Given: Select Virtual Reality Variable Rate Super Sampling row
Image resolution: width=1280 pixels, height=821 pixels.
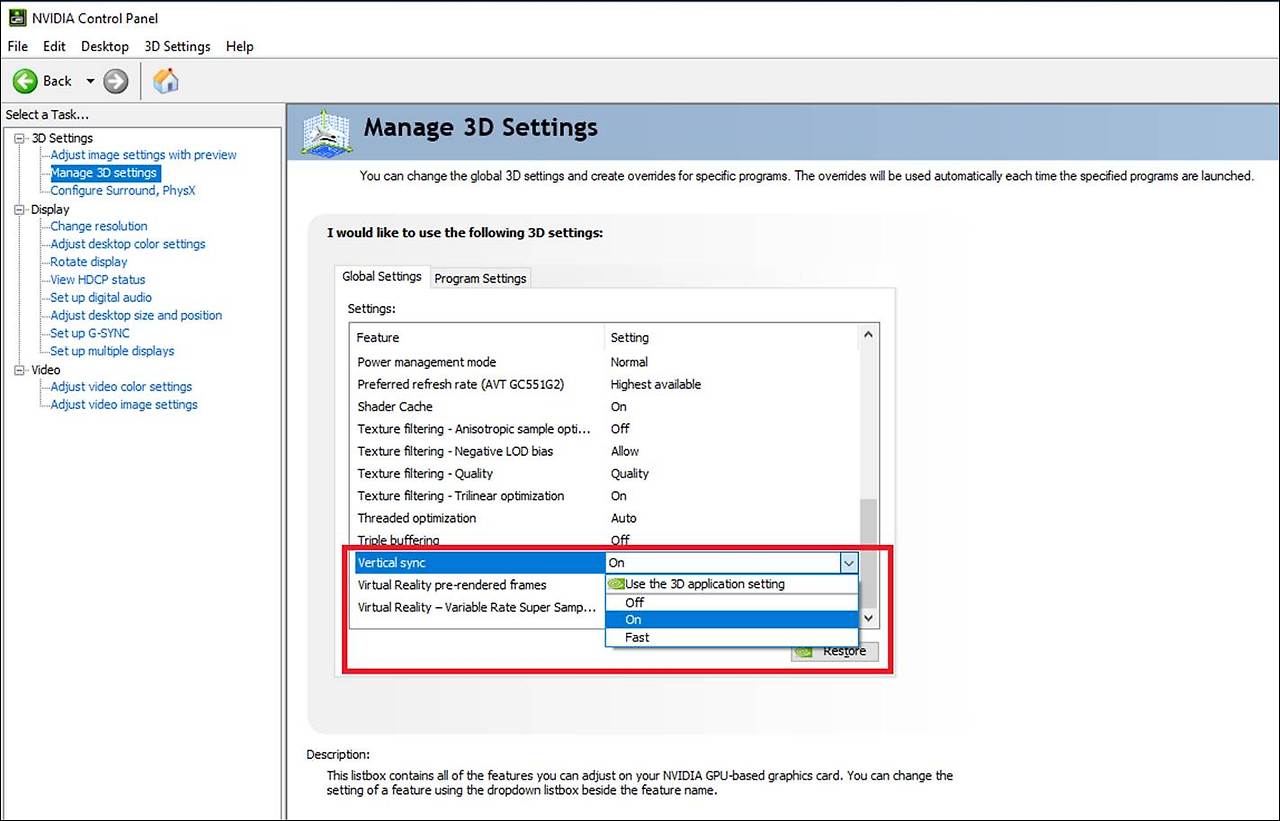Looking at the screenshot, I should (478, 607).
